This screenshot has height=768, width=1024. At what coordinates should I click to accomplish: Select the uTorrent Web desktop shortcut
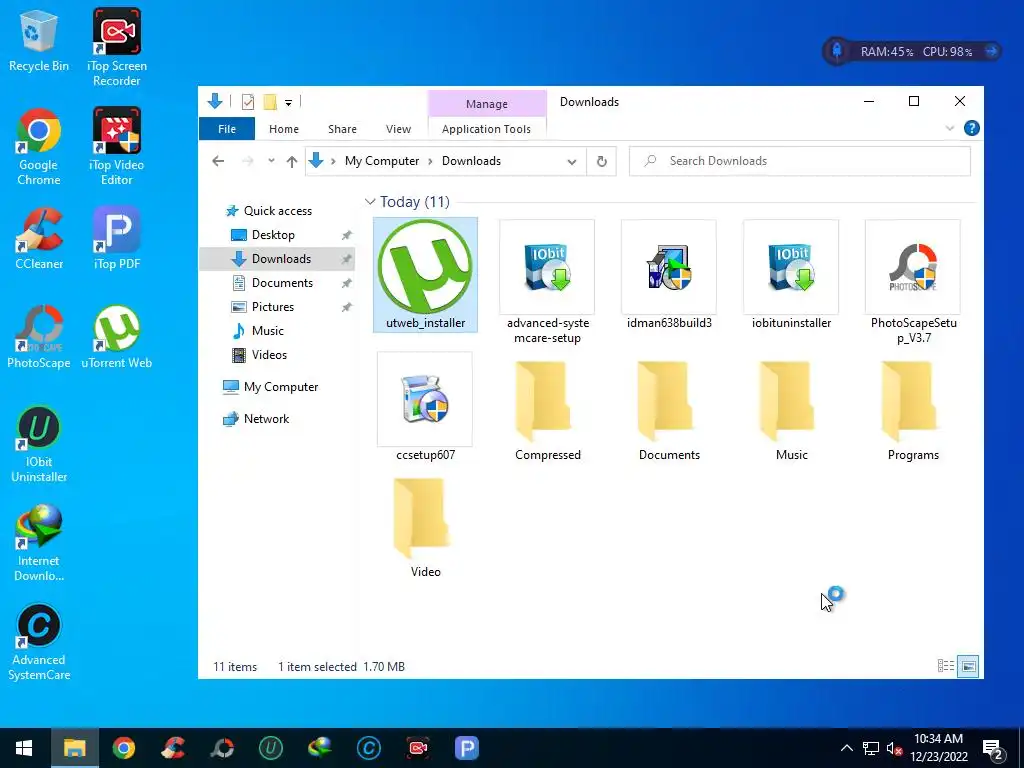pyautogui.click(x=116, y=338)
